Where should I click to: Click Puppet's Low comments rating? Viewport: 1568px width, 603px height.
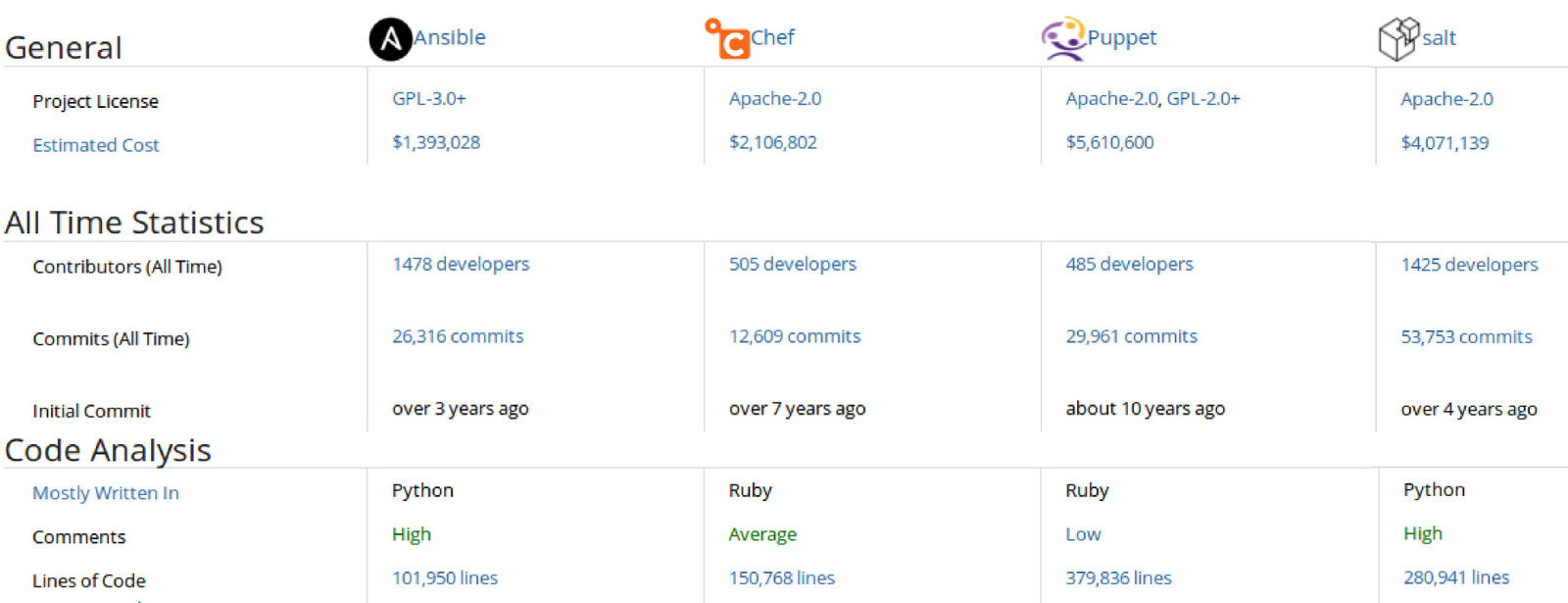click(x=1083, y=534)
